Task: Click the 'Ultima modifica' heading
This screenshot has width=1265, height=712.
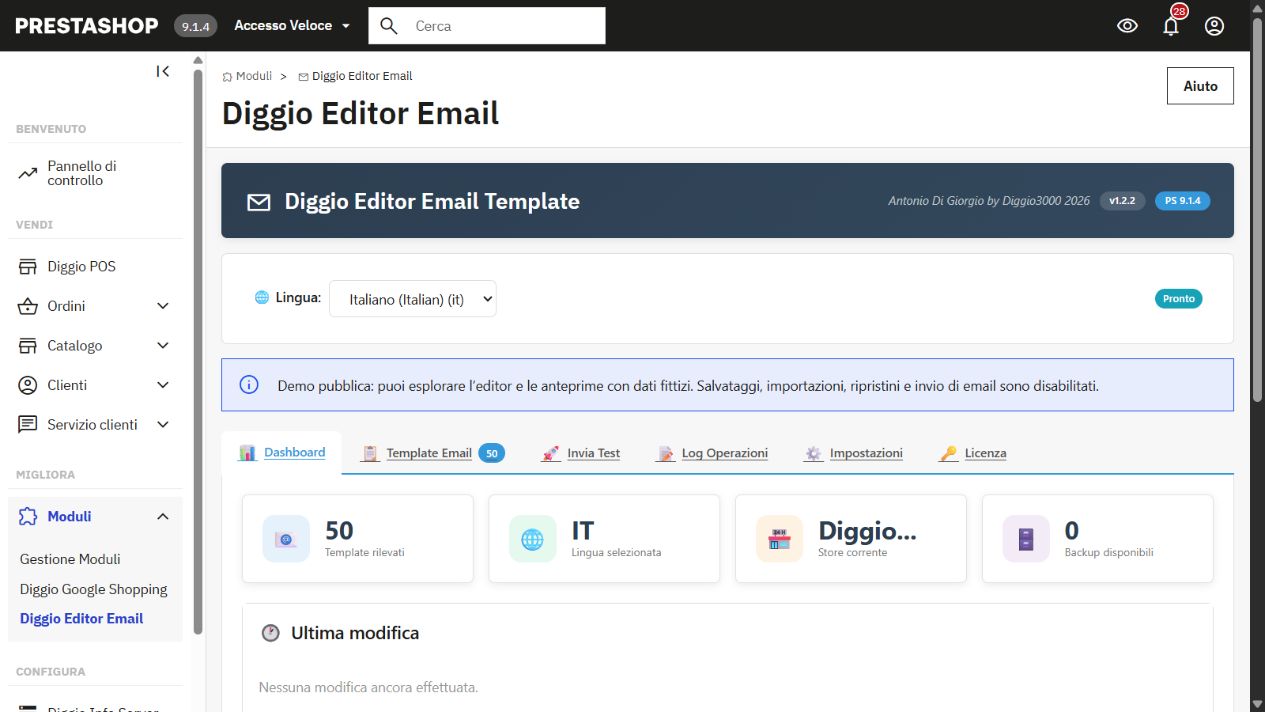Action: [355, 633]
